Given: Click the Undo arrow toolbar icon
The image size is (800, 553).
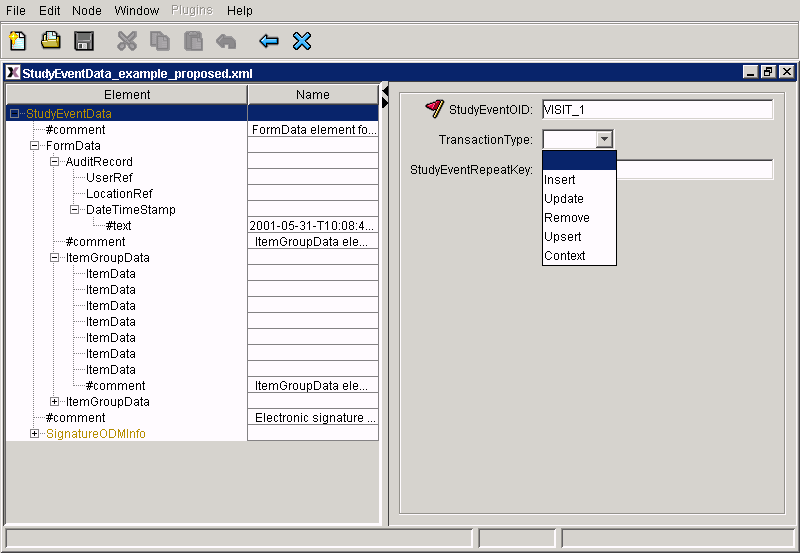Looking at the screenshot, I should pos(226,41).
